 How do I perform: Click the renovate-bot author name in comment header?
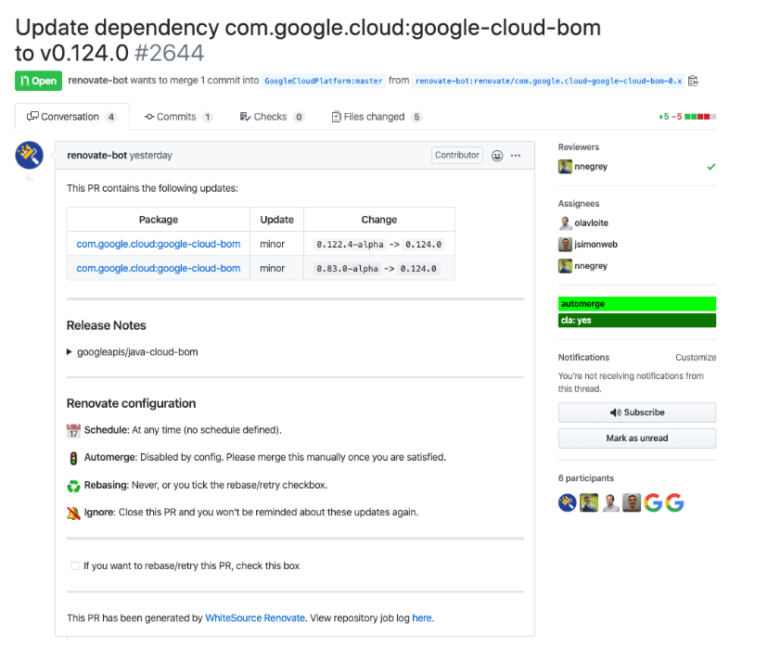[x=97, y=155]
